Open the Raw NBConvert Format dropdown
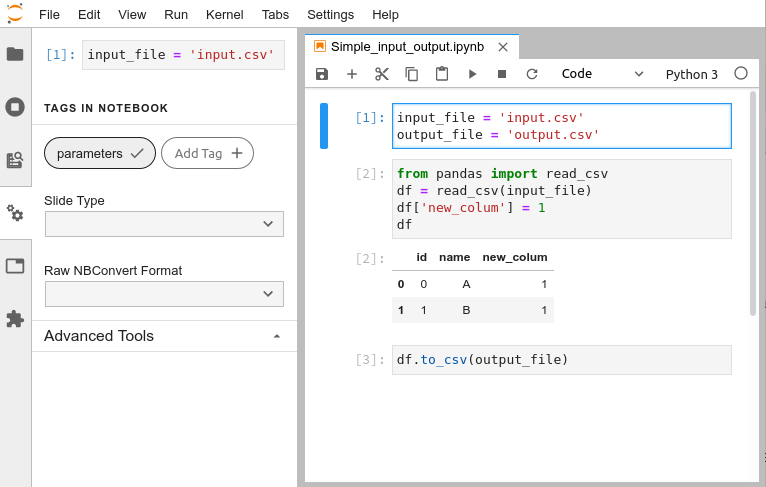 [x=164, y=294]
